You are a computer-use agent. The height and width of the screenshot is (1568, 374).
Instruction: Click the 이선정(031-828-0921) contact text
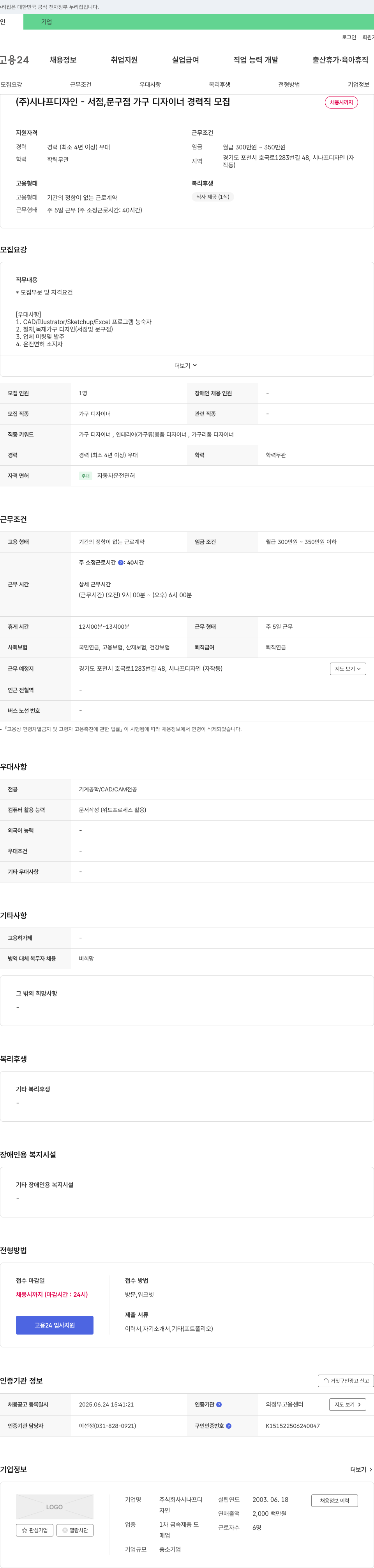107,1426
